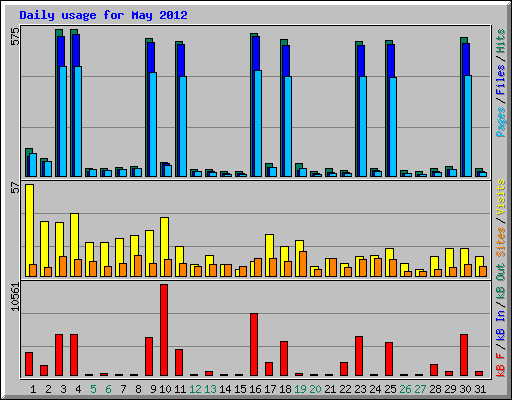Click the orange "Sites" legend label
Screen dimensions: 512x400
pos(501,242)
